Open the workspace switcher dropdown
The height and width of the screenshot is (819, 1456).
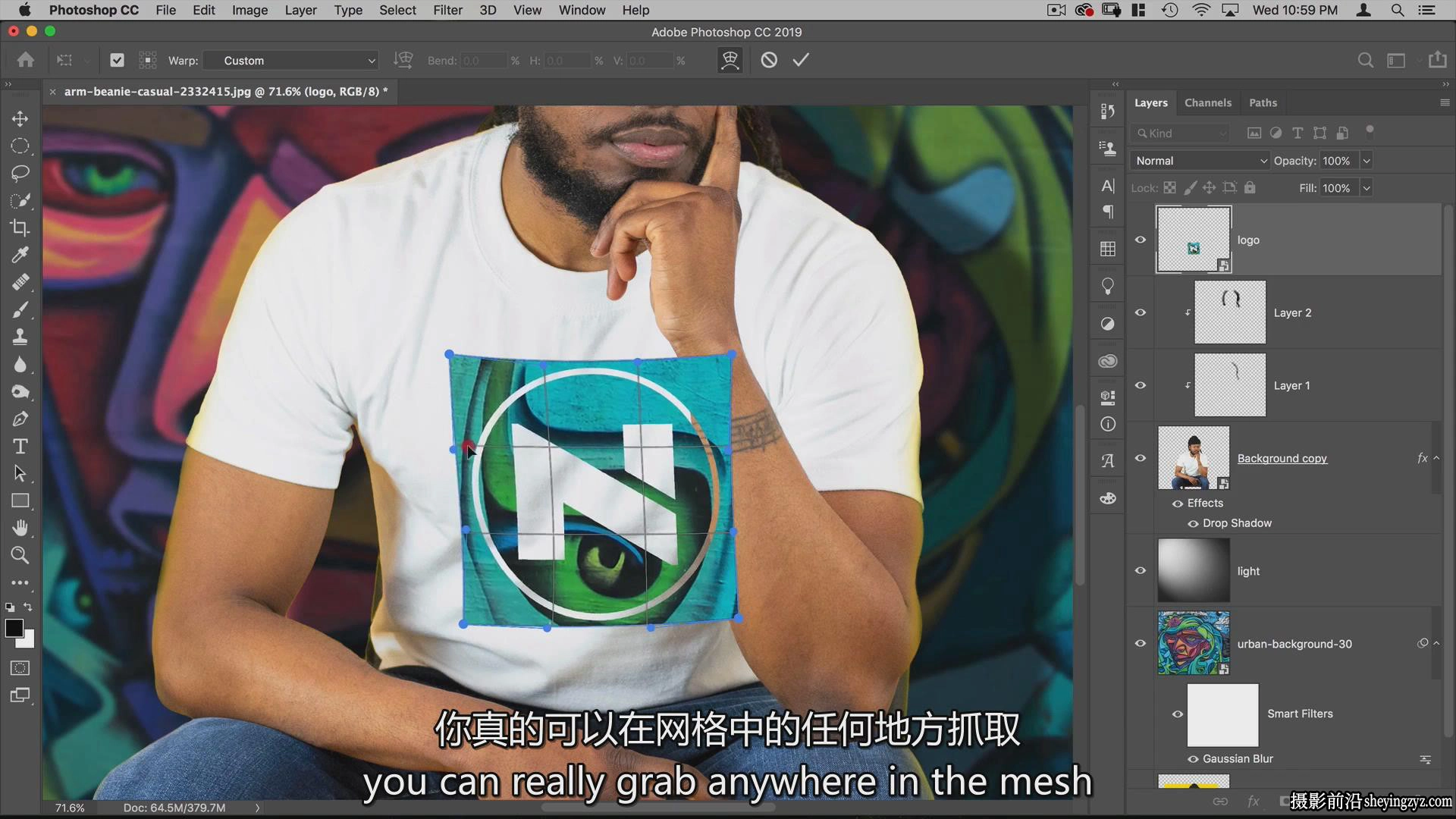[1396, 60]
